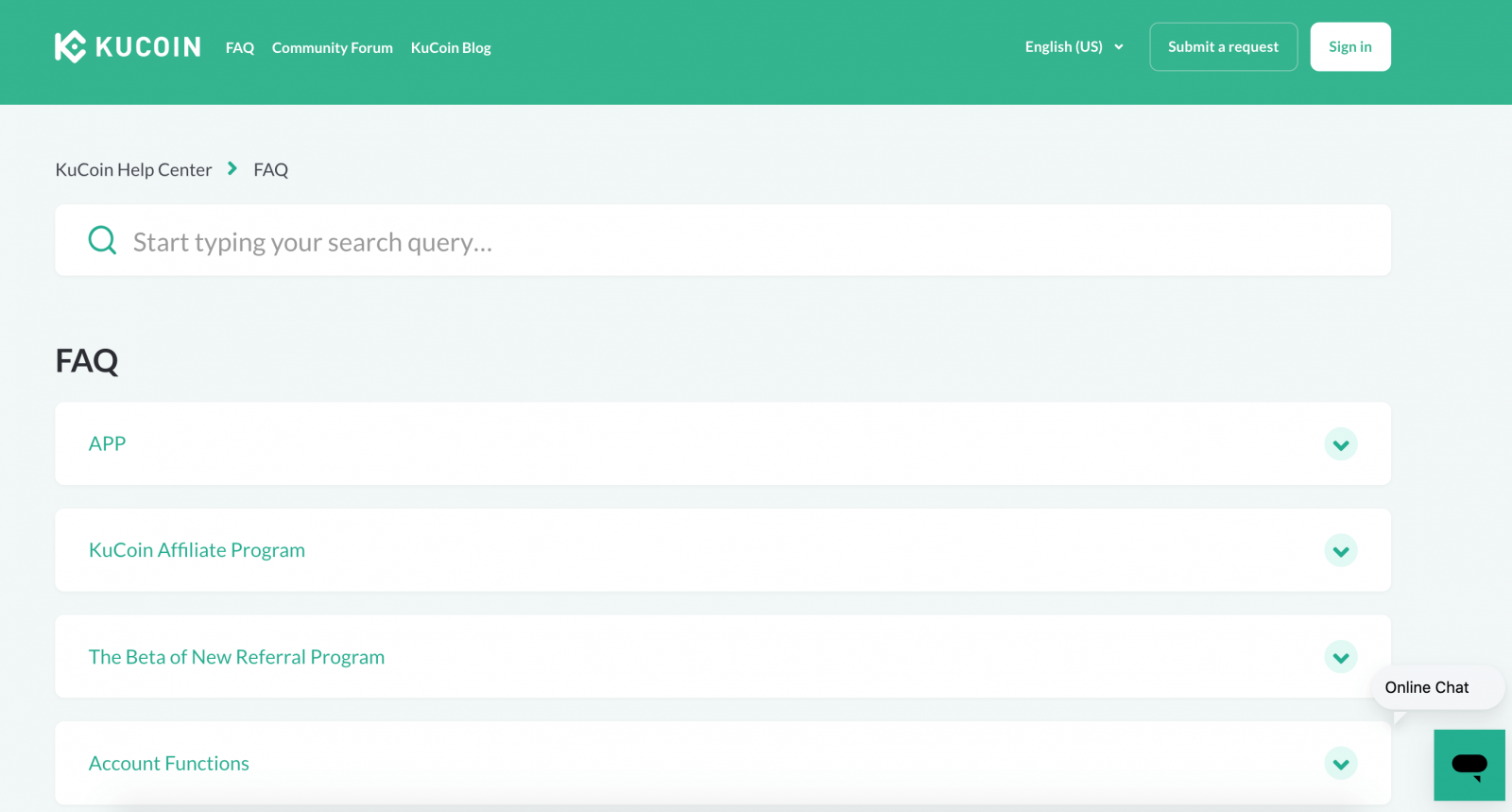Open KuCoin Blog in navigation

tap(451, 48)
